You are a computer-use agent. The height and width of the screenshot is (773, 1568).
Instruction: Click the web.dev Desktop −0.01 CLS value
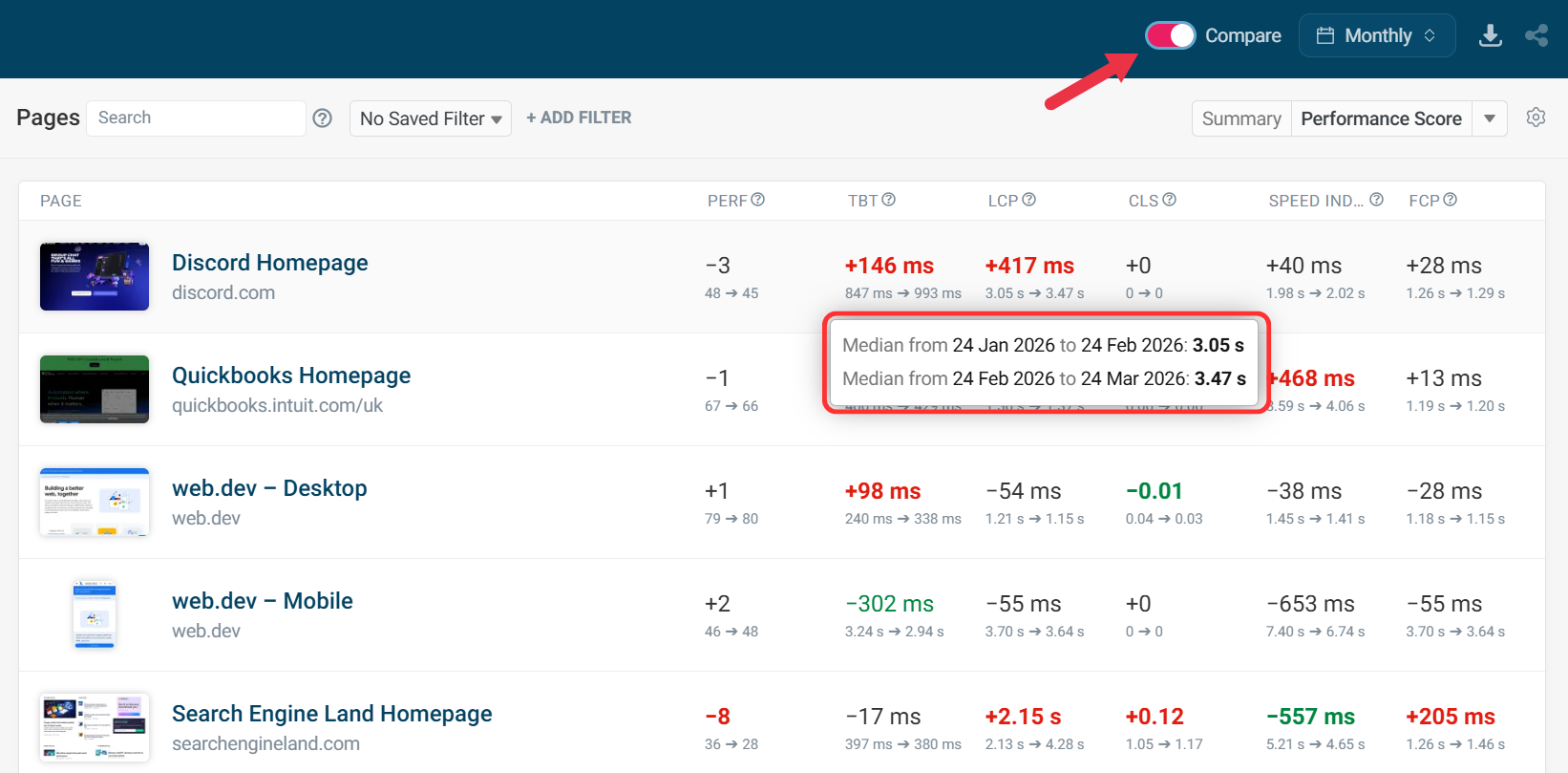[1154, 491]
